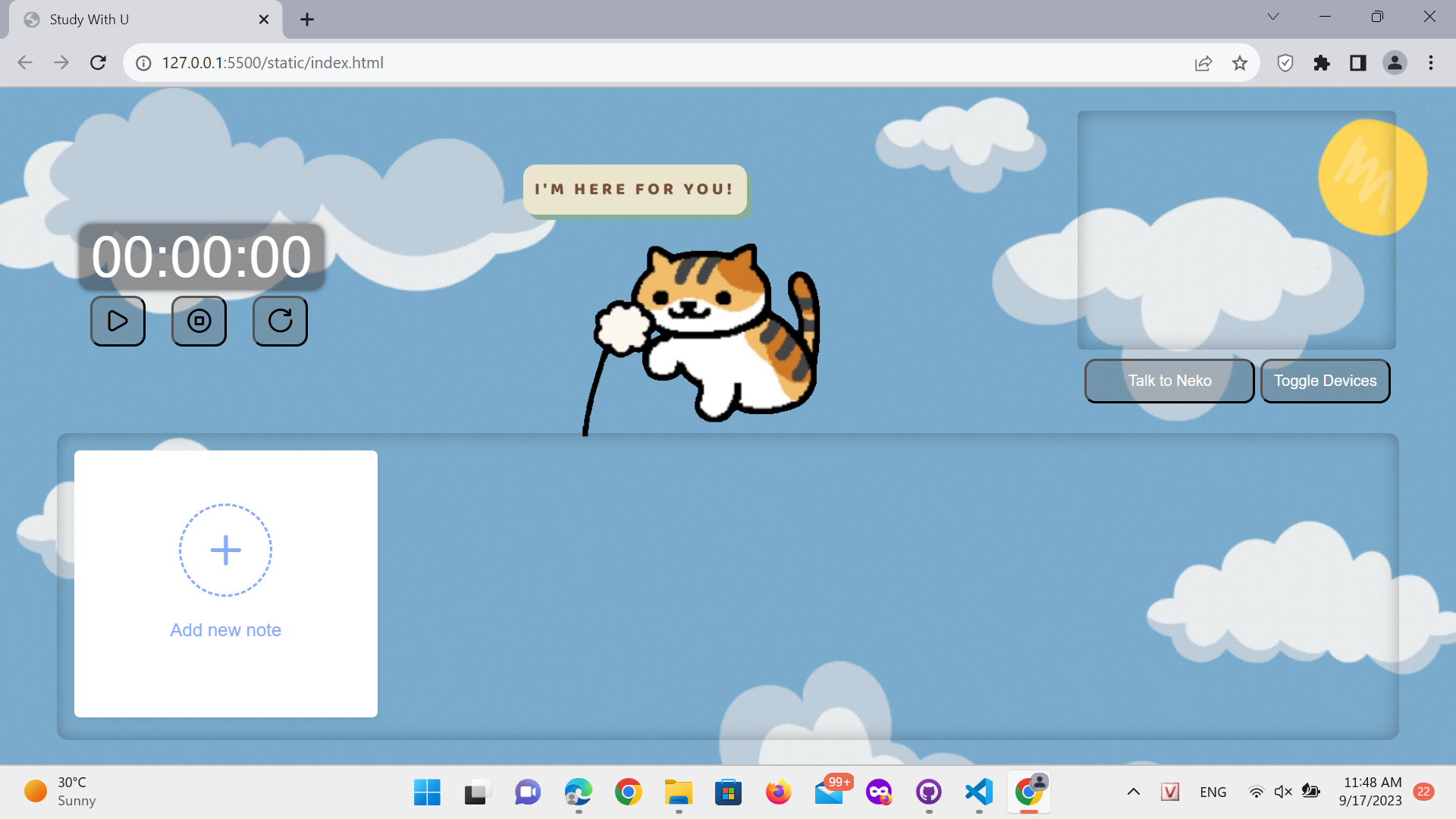Toggle the browser side panel
This screenshot has height=819, width=1456.
point(1358,63)
